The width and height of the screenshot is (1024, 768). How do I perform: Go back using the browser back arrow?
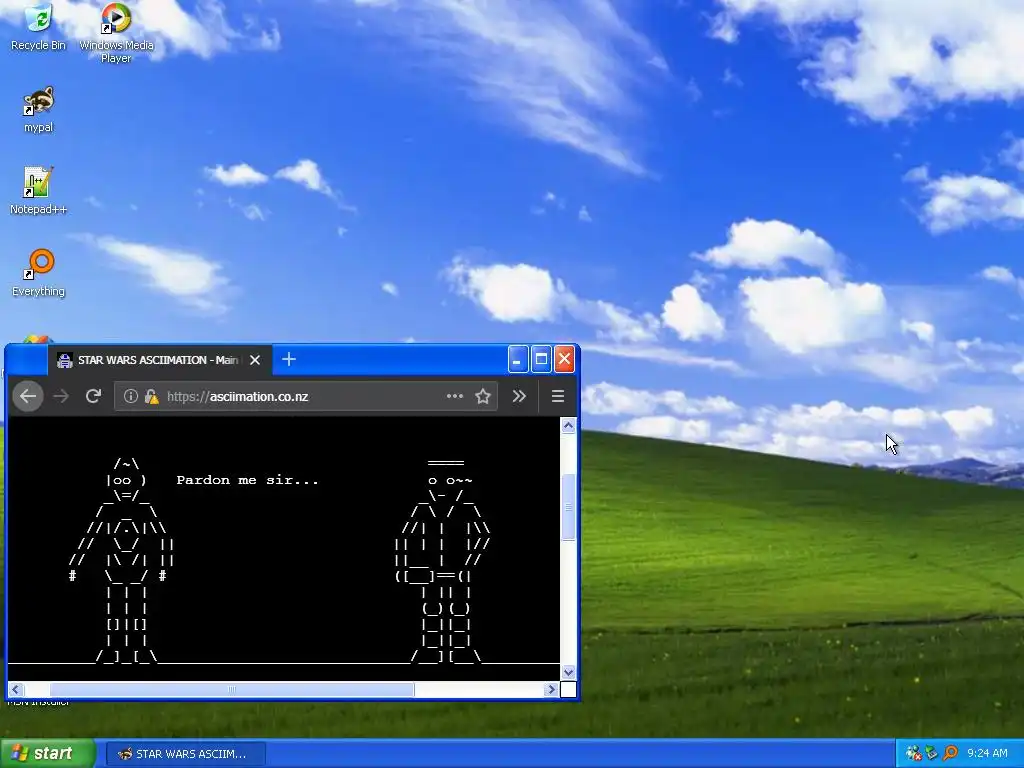[28, 396]
